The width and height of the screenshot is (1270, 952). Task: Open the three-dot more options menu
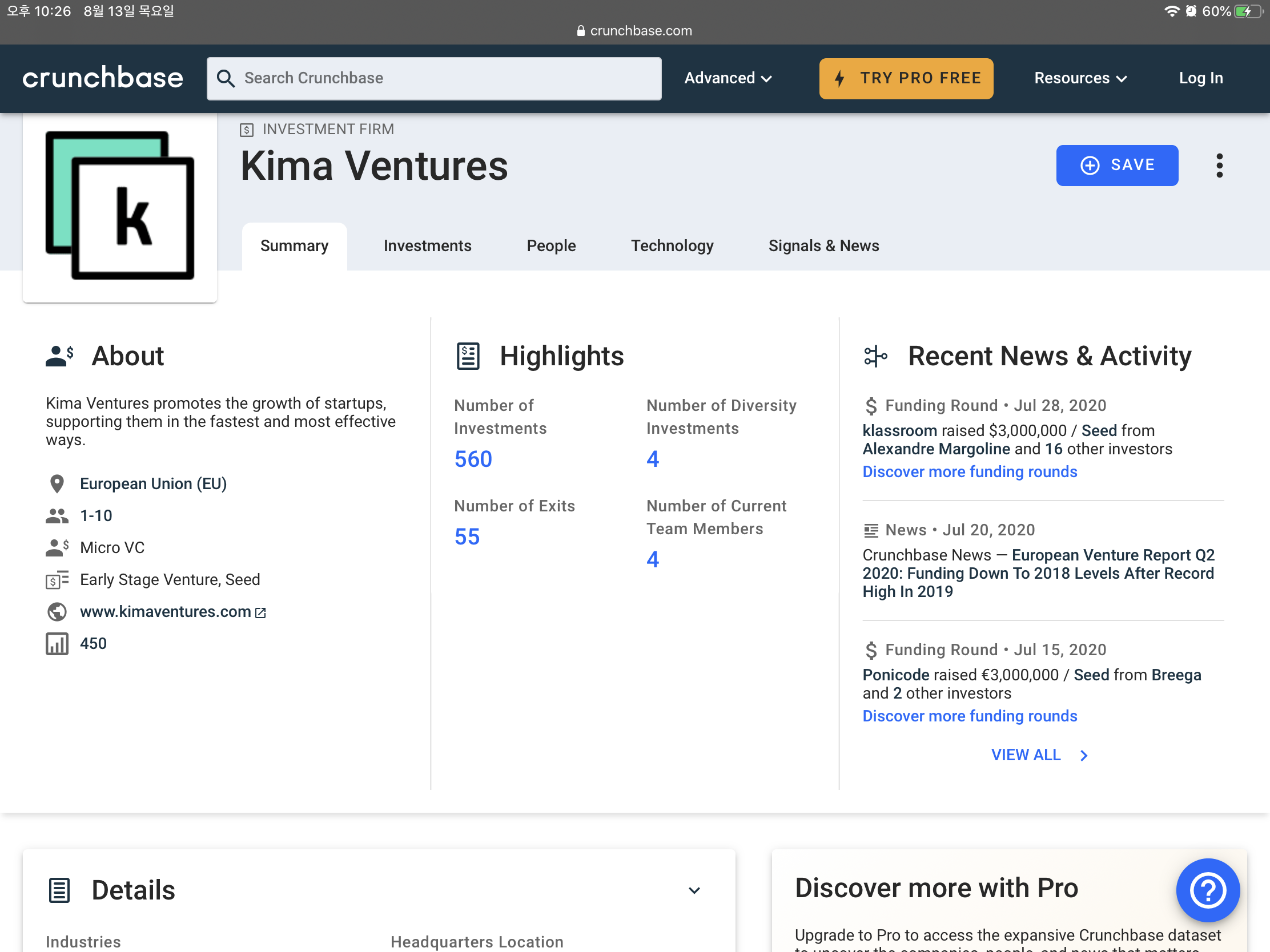[1220, 166]
